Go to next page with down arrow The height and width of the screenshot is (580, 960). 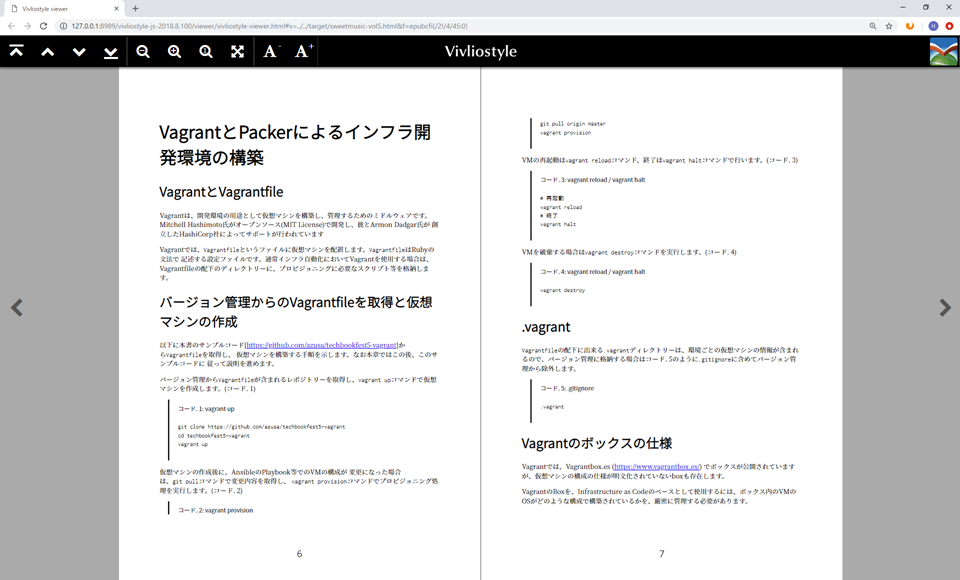(79, 52)
